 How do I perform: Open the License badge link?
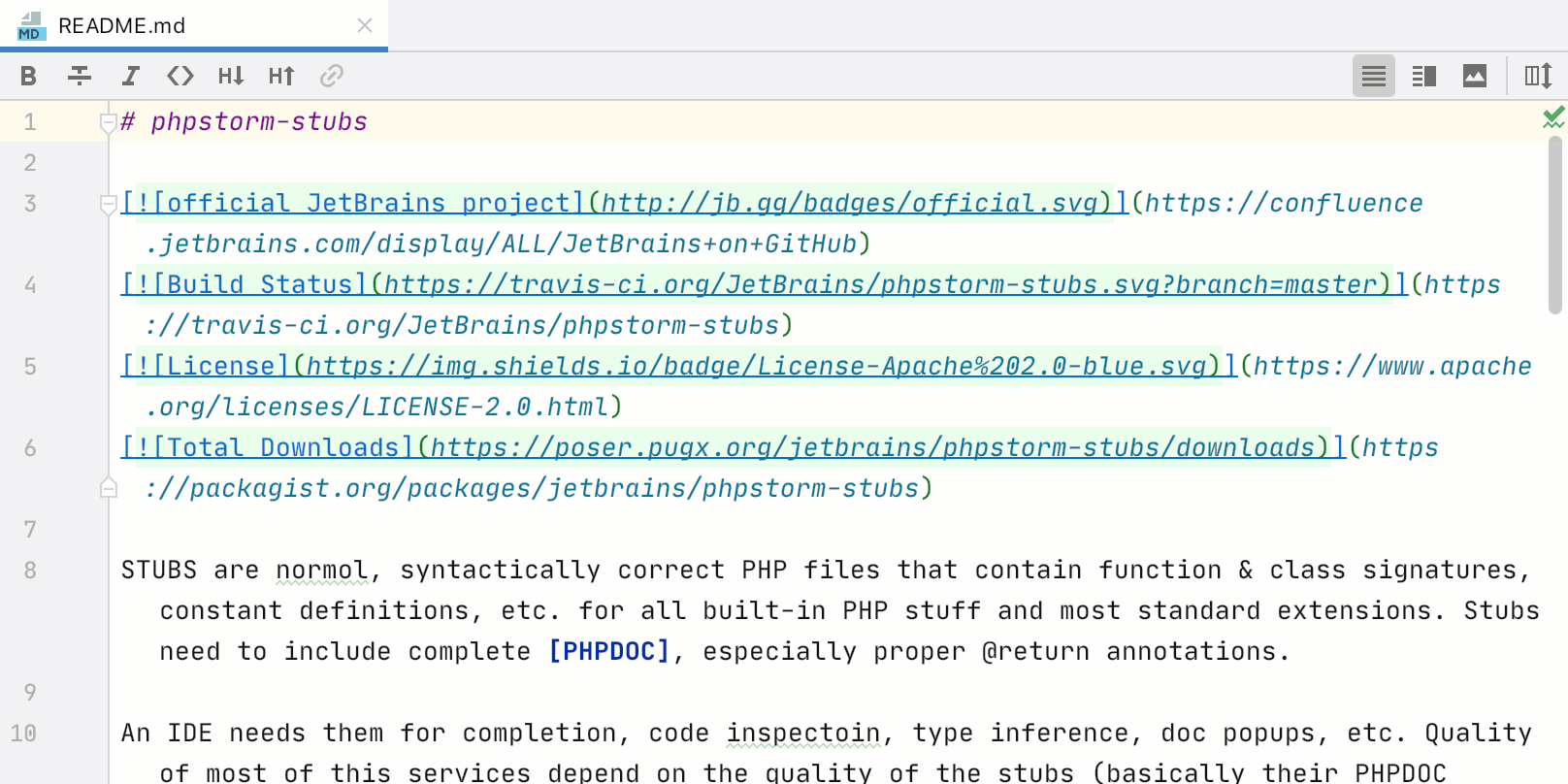679,366
